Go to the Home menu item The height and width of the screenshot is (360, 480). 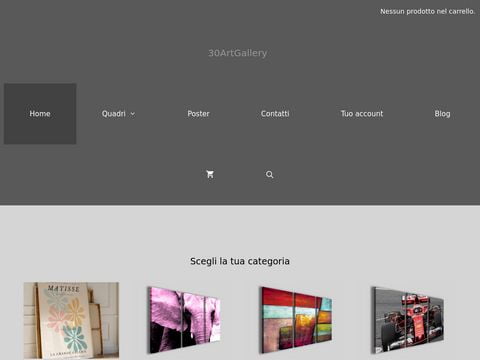click(40, 114)
